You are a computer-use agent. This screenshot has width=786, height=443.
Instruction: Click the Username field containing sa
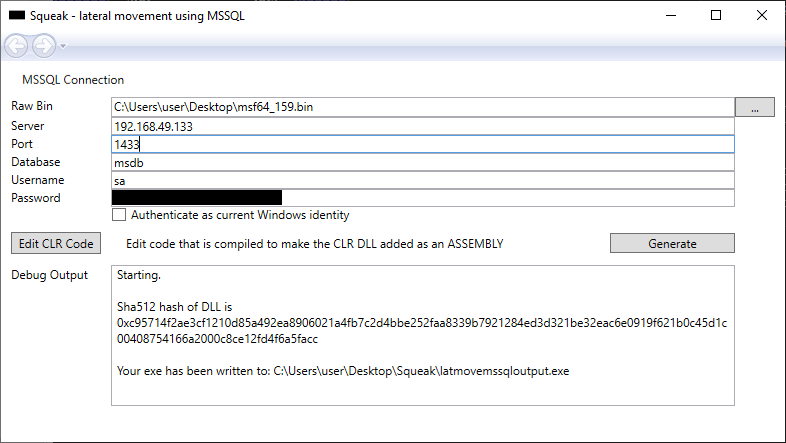[x=422, y=180]
